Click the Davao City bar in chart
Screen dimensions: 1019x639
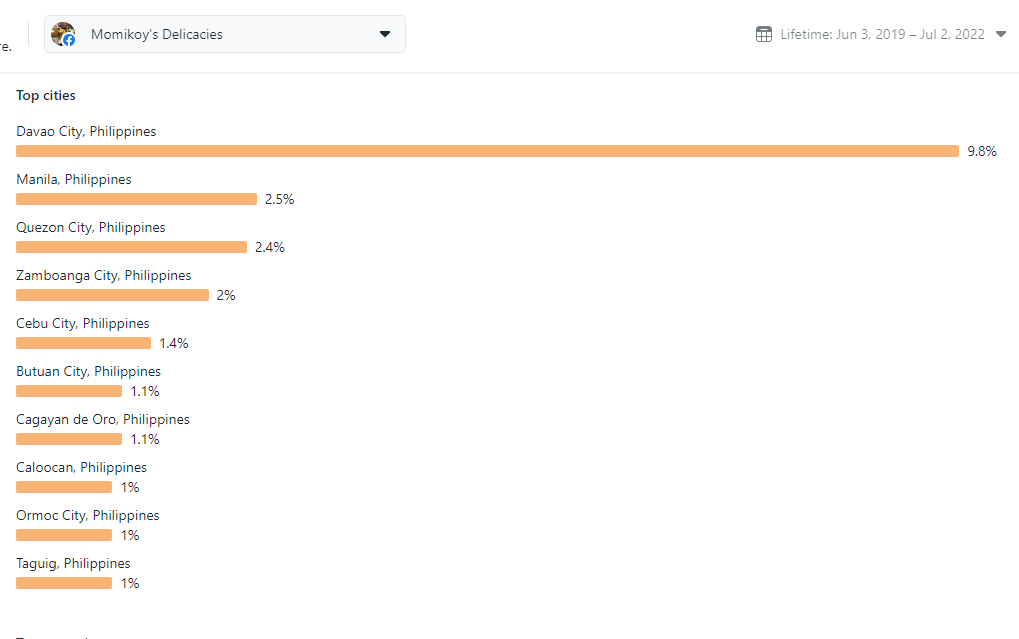487,151
